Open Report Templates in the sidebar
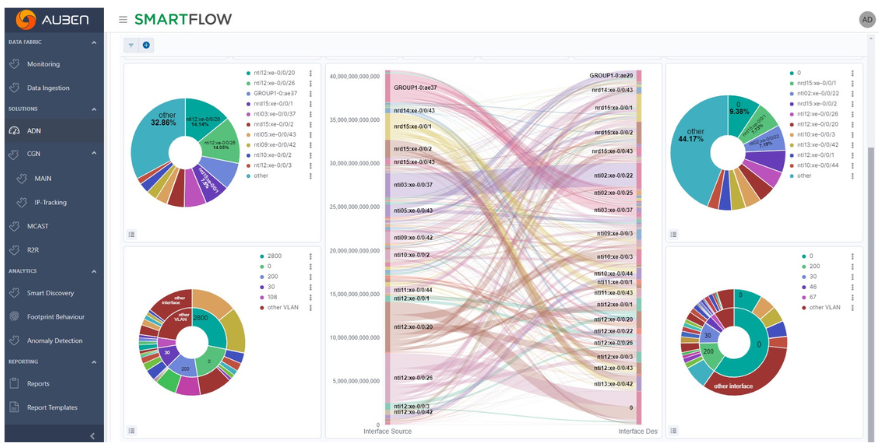The width and height of the screenshot is (885, 446). coord(52,408)
